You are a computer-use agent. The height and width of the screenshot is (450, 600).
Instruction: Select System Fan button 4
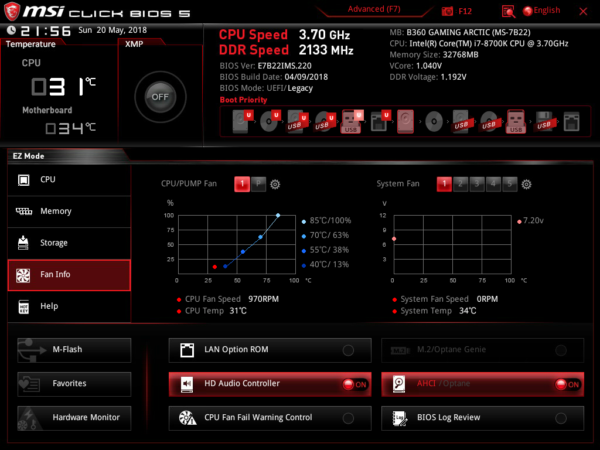(x=493, y=184)
